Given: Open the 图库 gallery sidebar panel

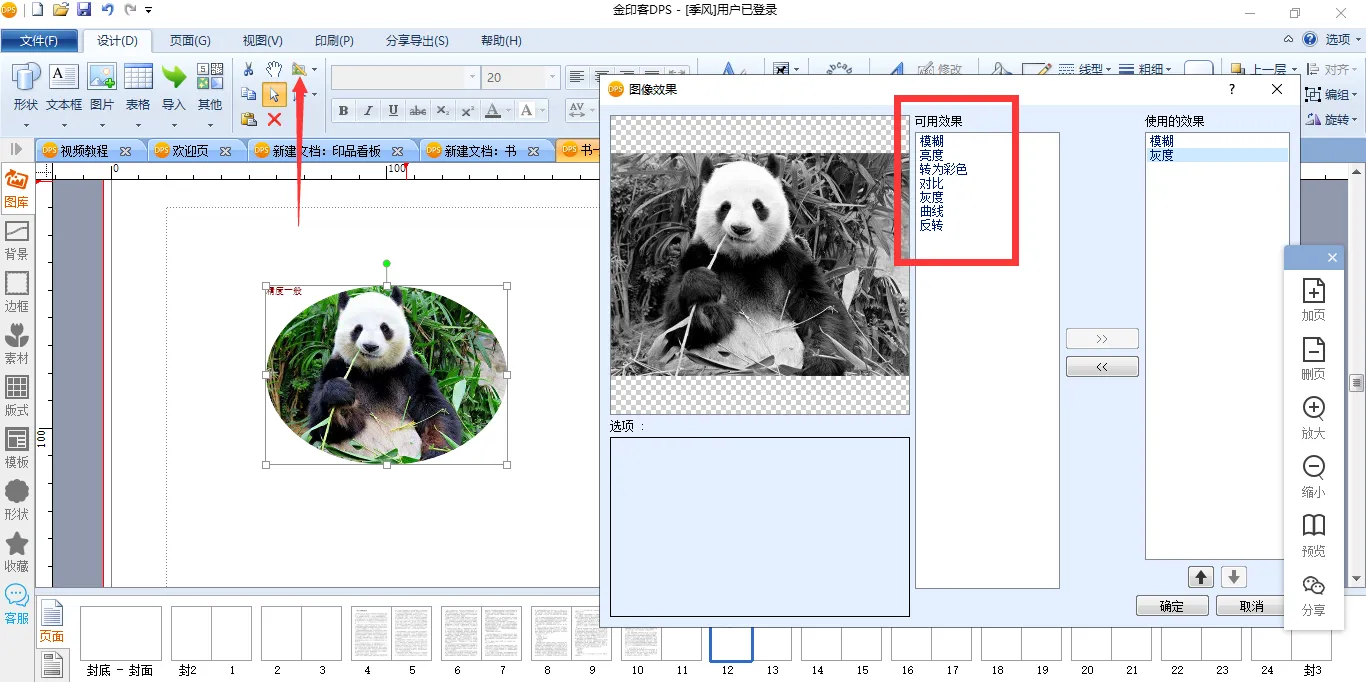Looking at the screenshot, I should [17, 189].
